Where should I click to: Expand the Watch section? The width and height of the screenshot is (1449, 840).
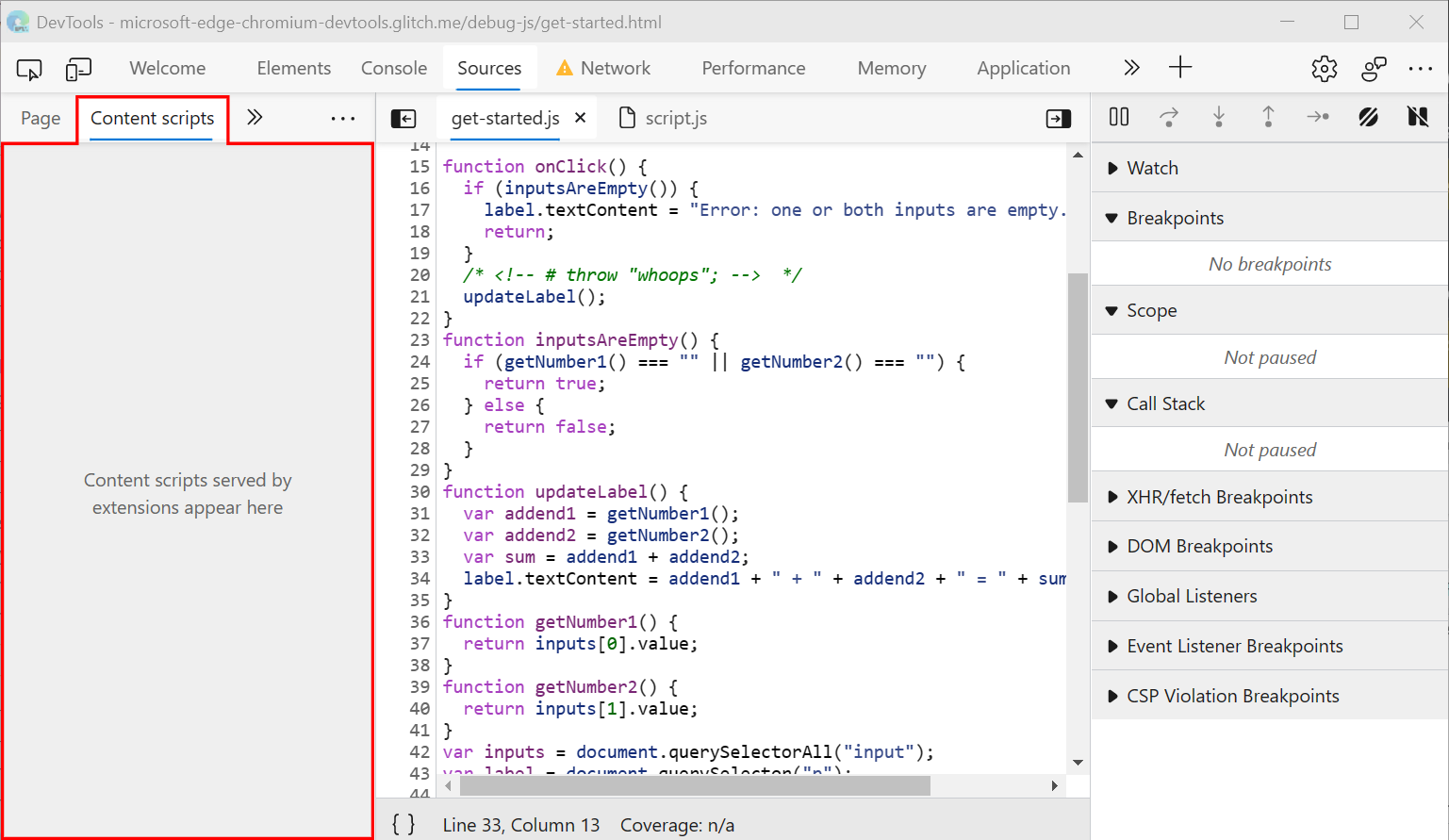pos(1270,168)
